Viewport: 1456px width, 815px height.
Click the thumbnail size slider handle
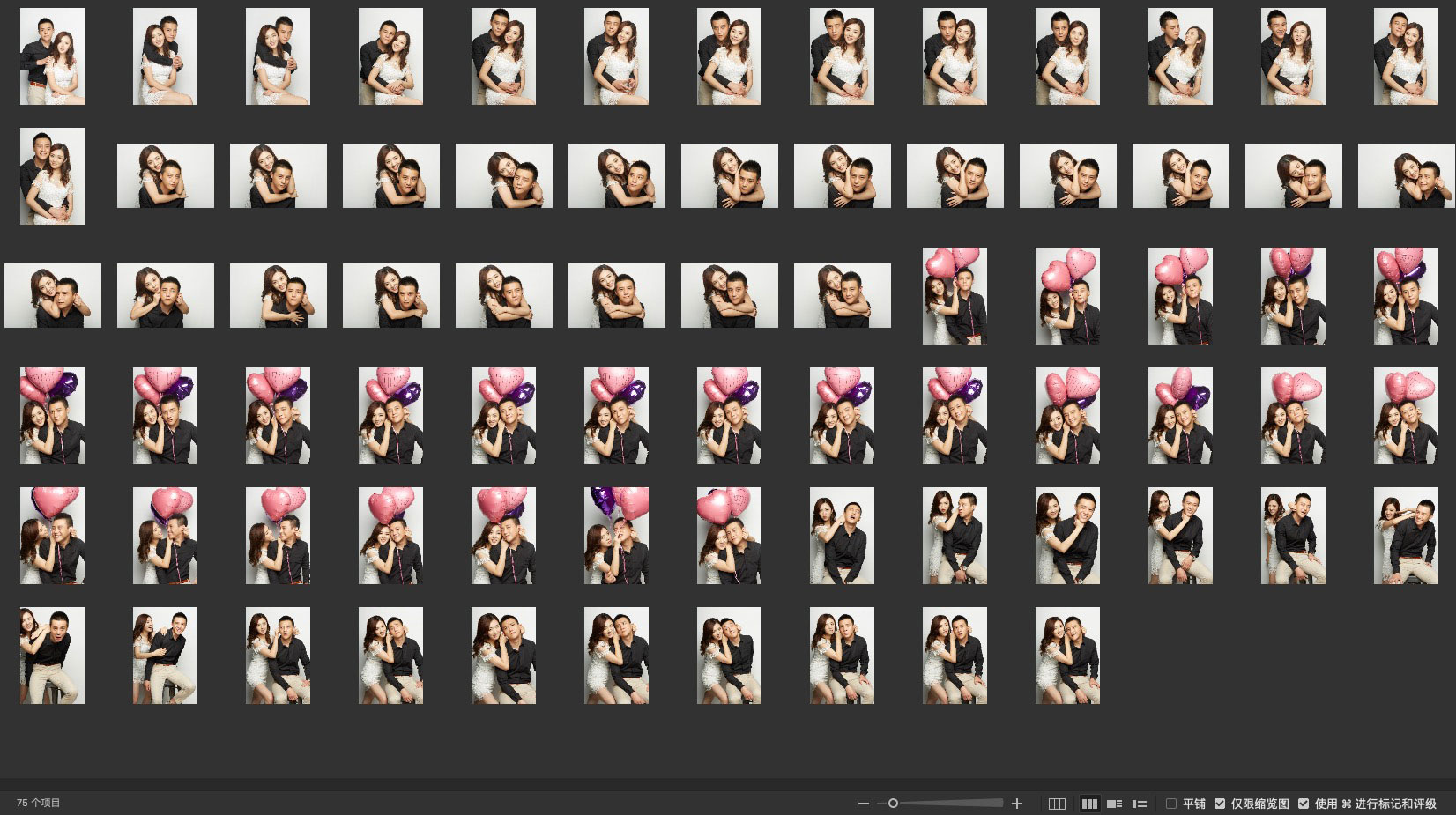[893, 804]
